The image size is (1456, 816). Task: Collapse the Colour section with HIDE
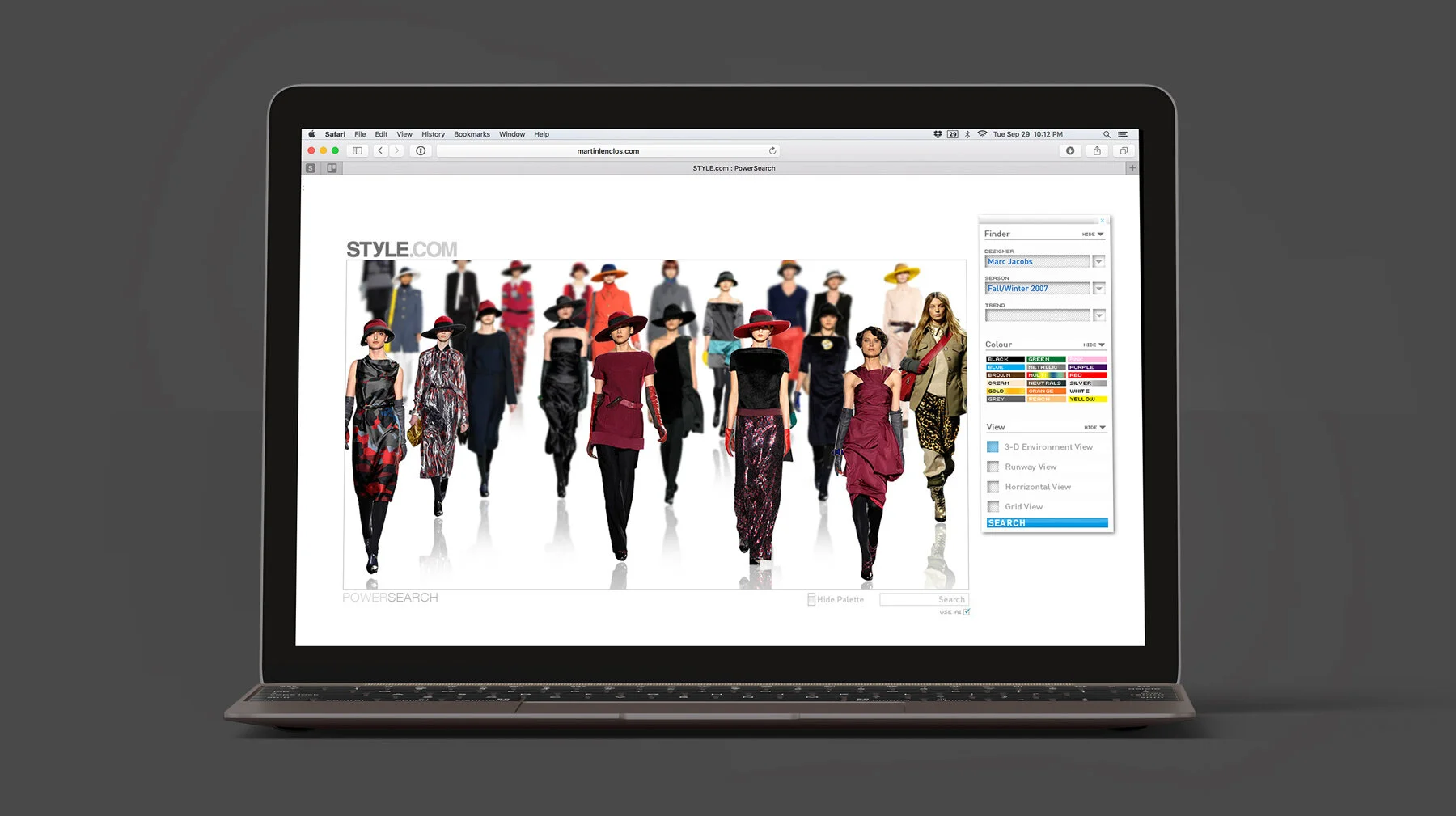(x=1094, y=345)
